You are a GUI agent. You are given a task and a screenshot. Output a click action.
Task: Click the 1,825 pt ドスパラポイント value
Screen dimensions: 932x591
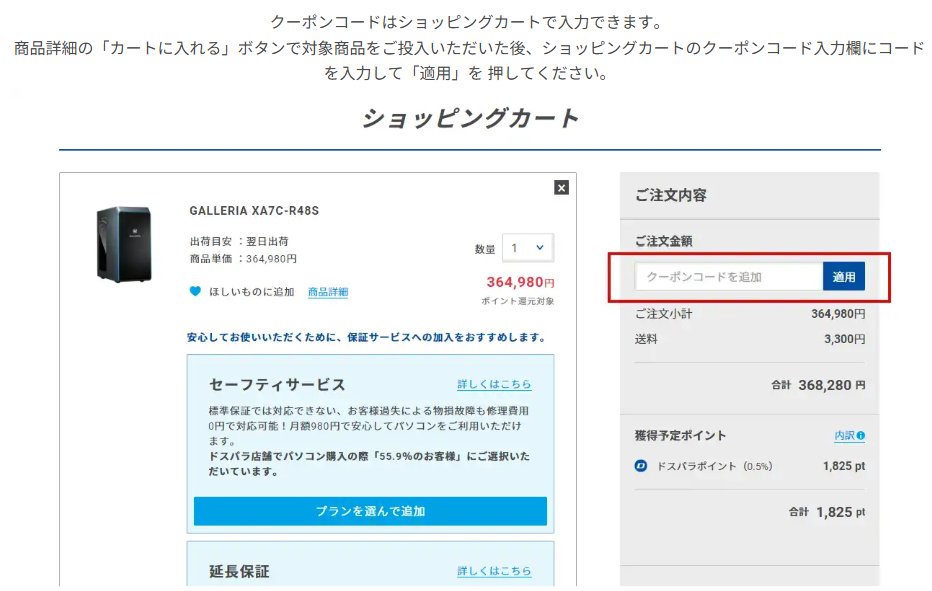(x=844, y=466)
